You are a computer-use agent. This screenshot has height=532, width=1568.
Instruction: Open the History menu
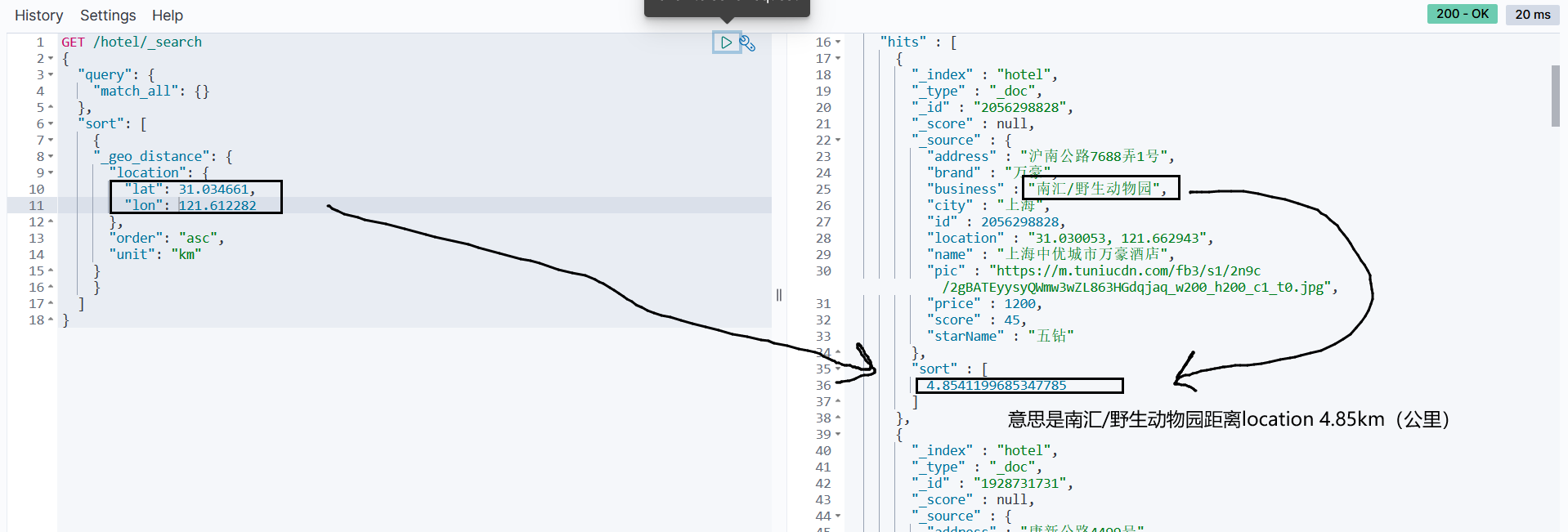tap(38, 16)
